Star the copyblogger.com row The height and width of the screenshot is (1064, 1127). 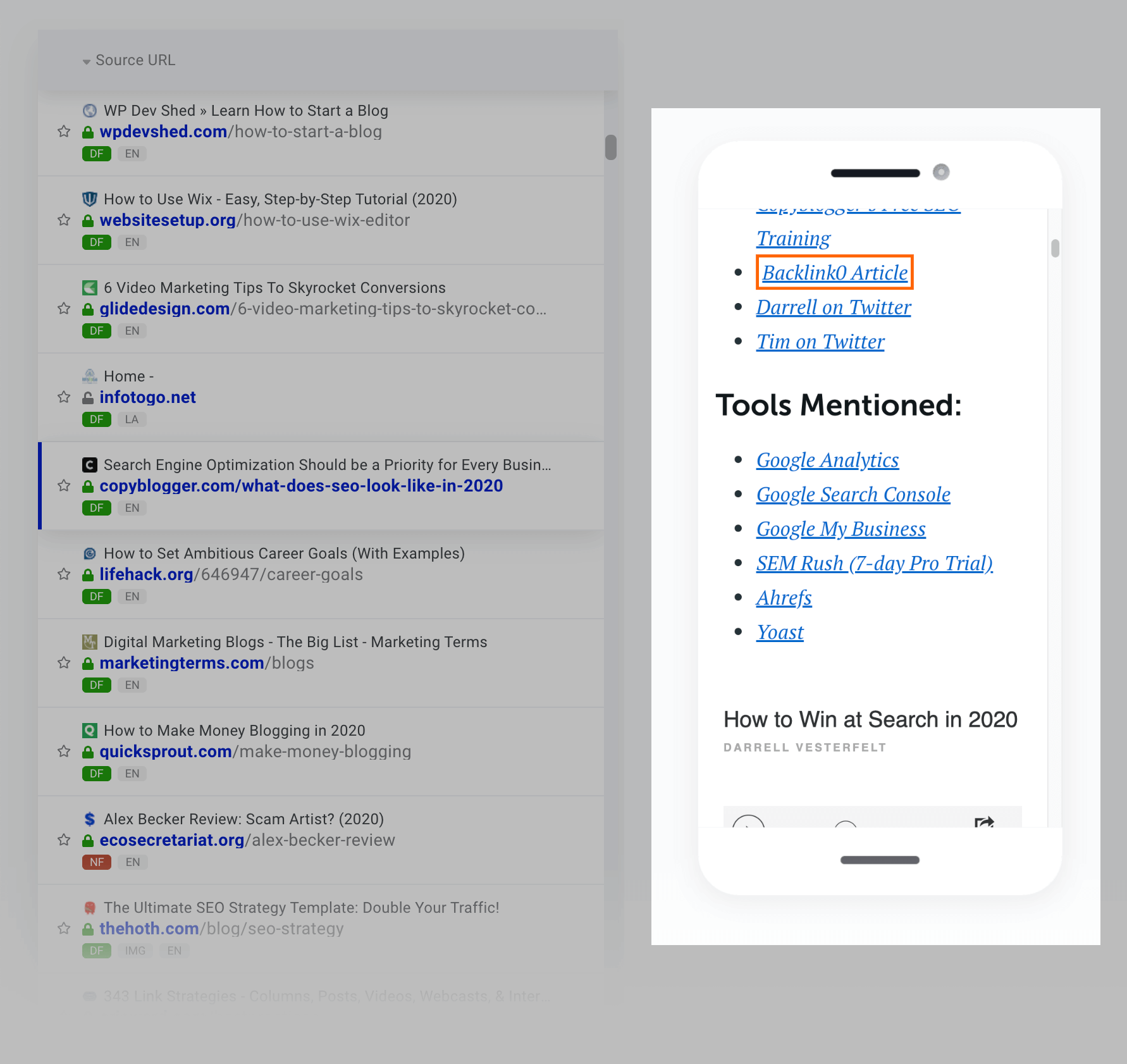(64, 486)
